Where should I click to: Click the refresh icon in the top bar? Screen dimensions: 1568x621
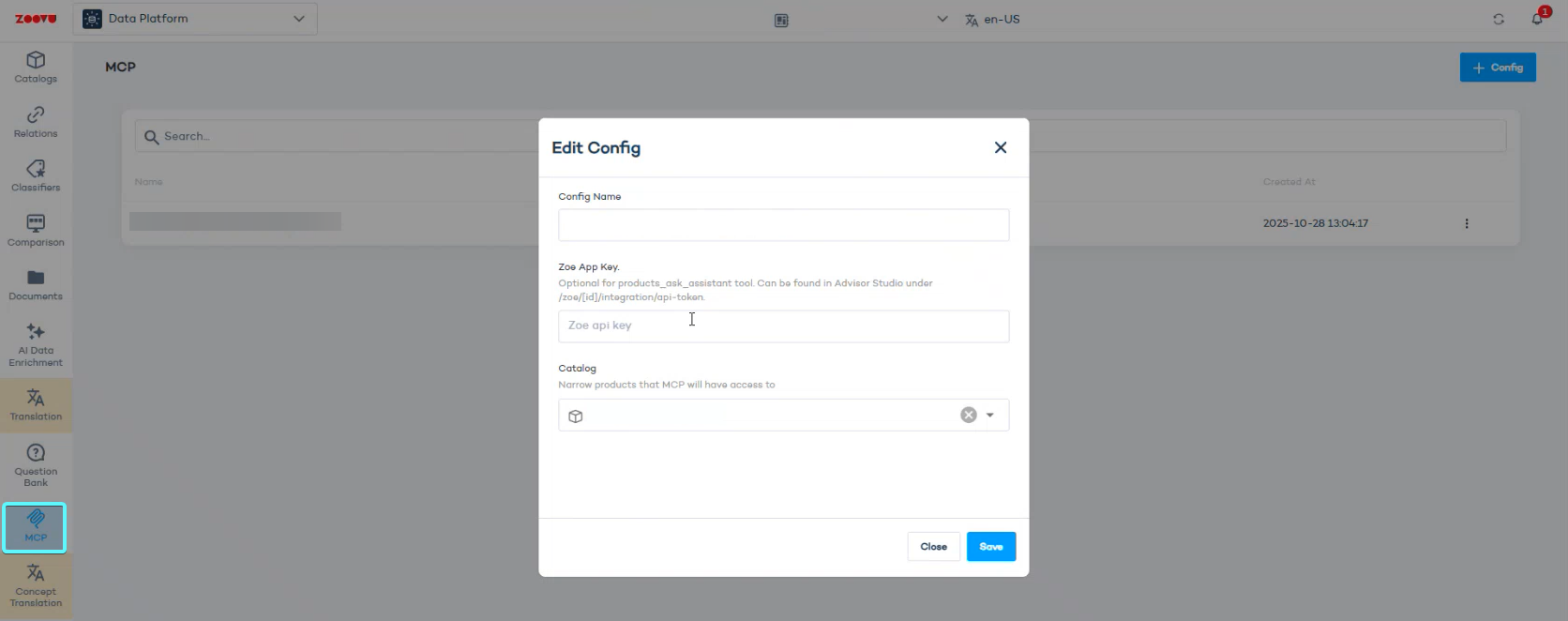1499,19
